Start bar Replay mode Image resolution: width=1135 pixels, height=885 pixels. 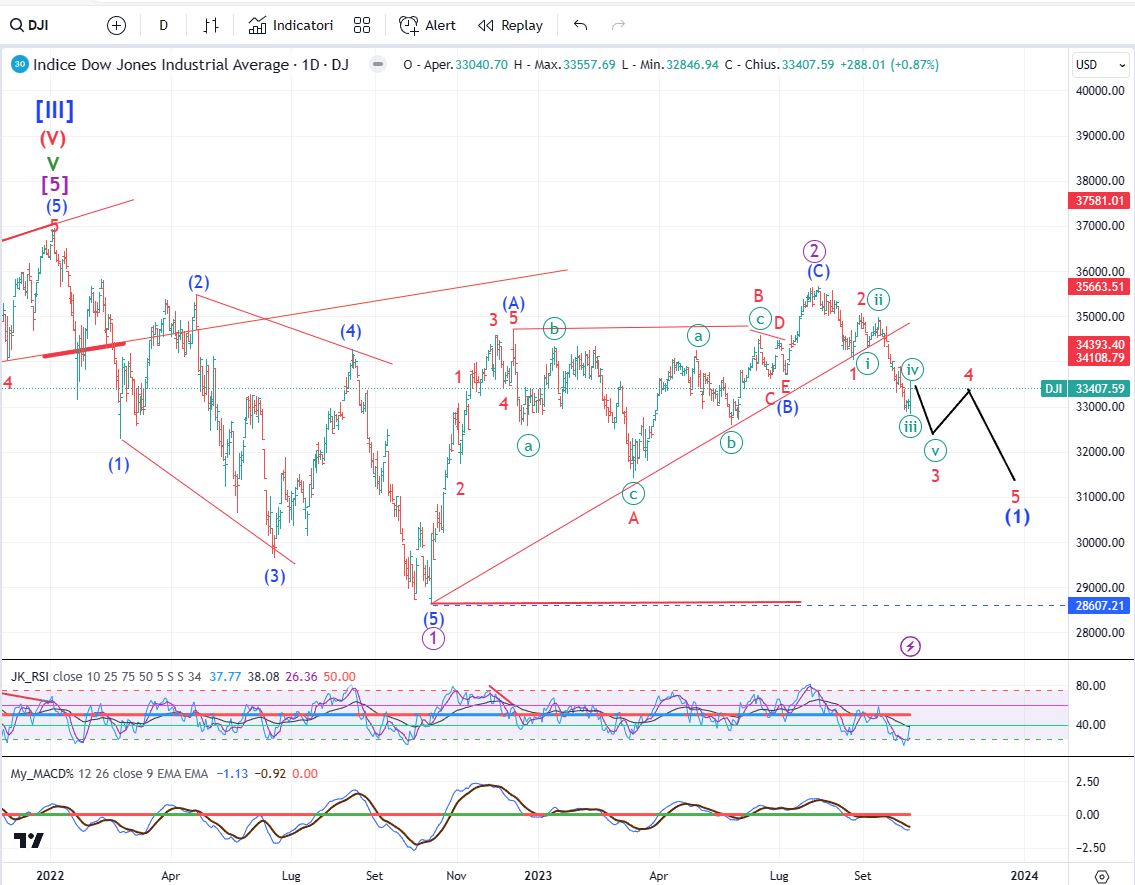click(x=510, y=25)
